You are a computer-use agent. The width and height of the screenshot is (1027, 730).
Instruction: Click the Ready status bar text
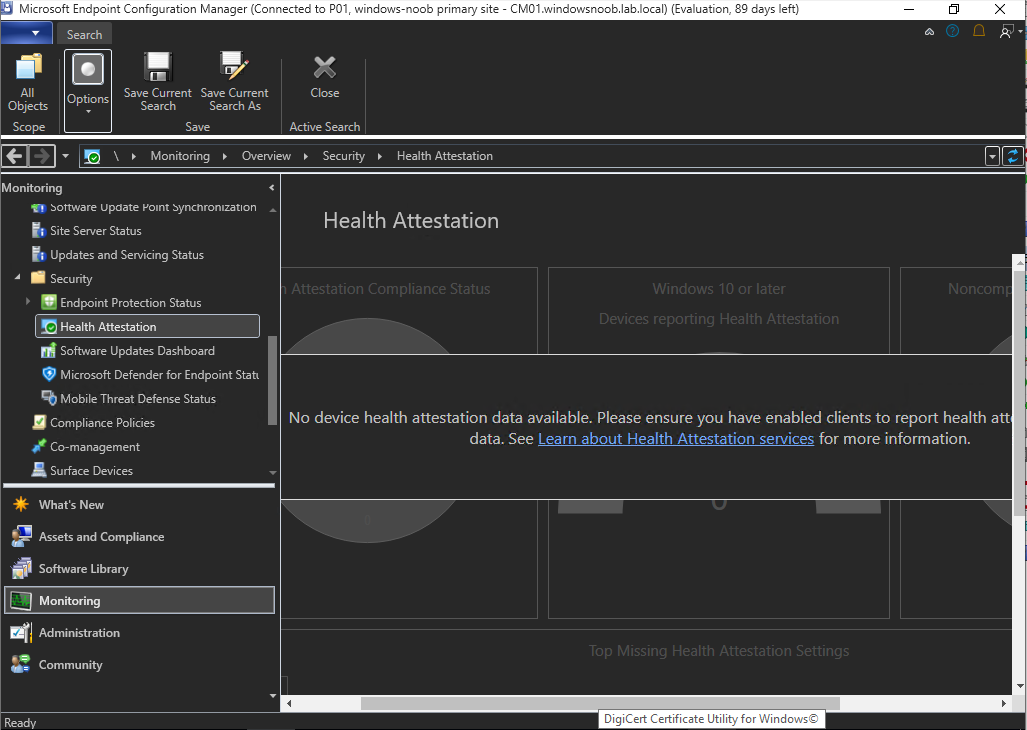click(20, 722)
